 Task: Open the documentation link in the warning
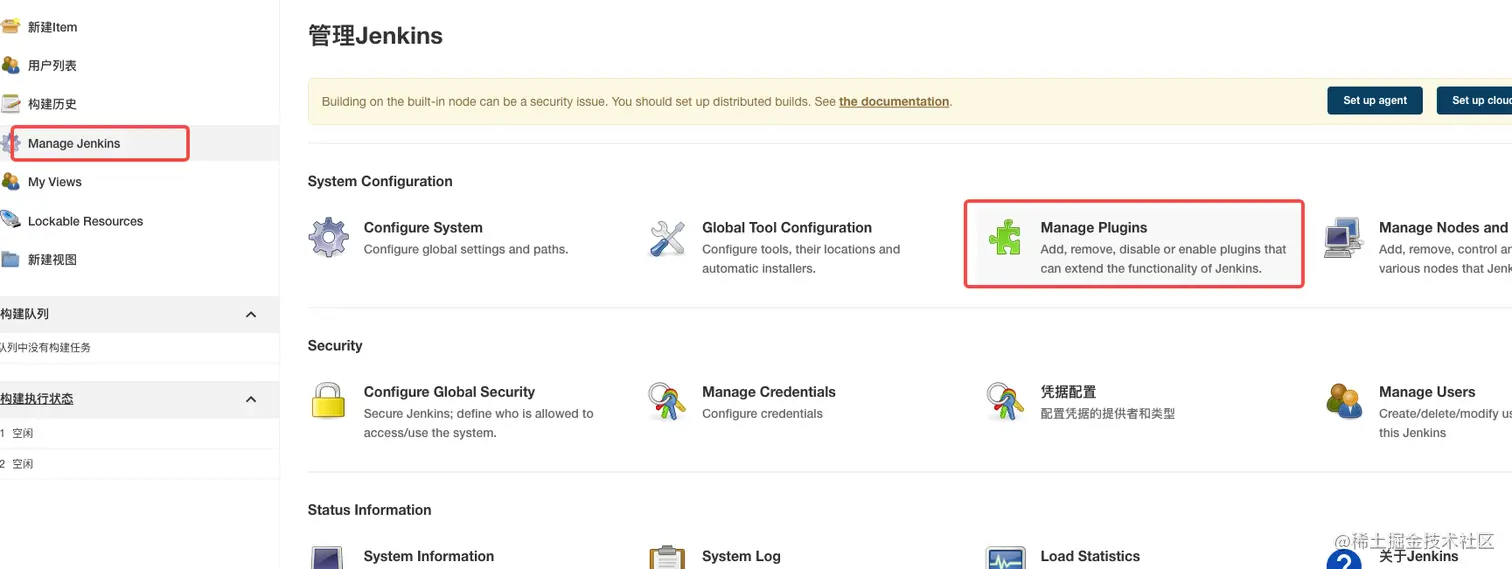coord(894,101)
